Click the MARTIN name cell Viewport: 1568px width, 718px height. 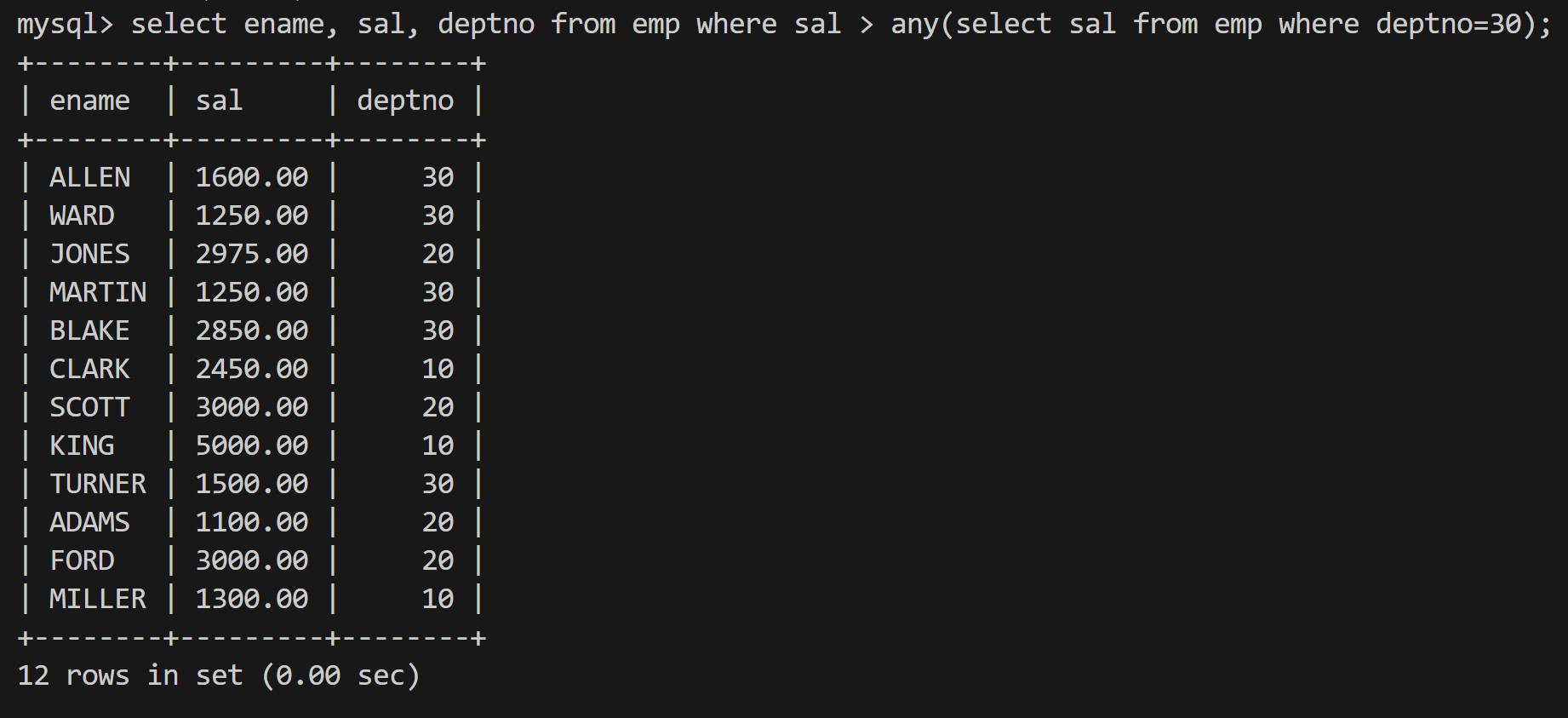pyautogui.click(x=98, y=292)
